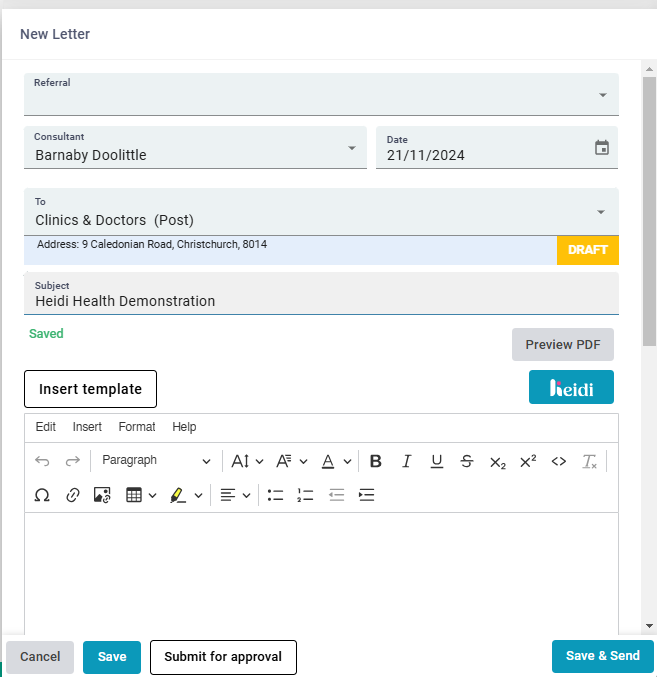Open the calendar date picker icon
Image resolution: width=657 pixels, height=677 pixels.
pyautogui.click(x=602, y=148)
